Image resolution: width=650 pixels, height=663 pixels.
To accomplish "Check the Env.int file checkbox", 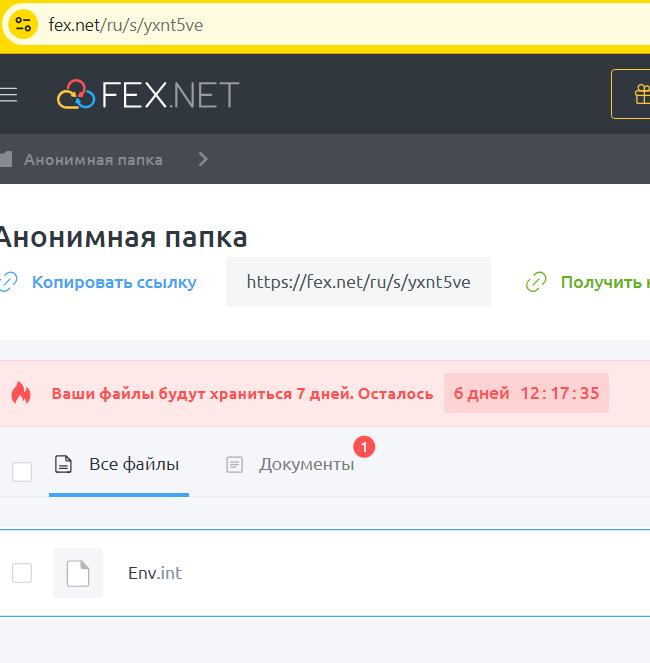I will pyautogui.click(x=22, y=573).
